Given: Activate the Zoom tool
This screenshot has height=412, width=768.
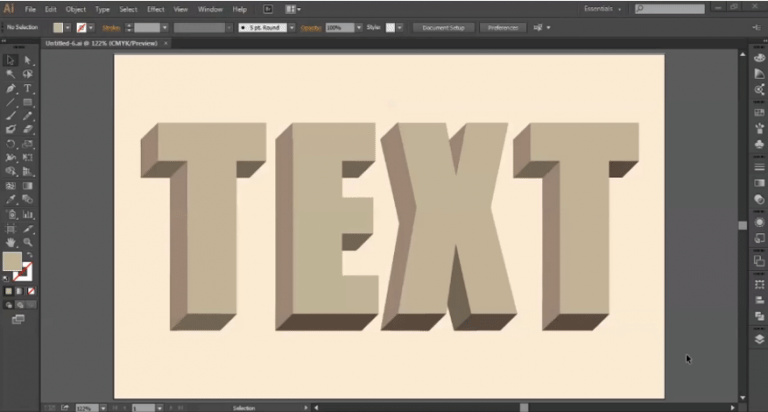Looking at the screenshot, I should tap(27, 242).
